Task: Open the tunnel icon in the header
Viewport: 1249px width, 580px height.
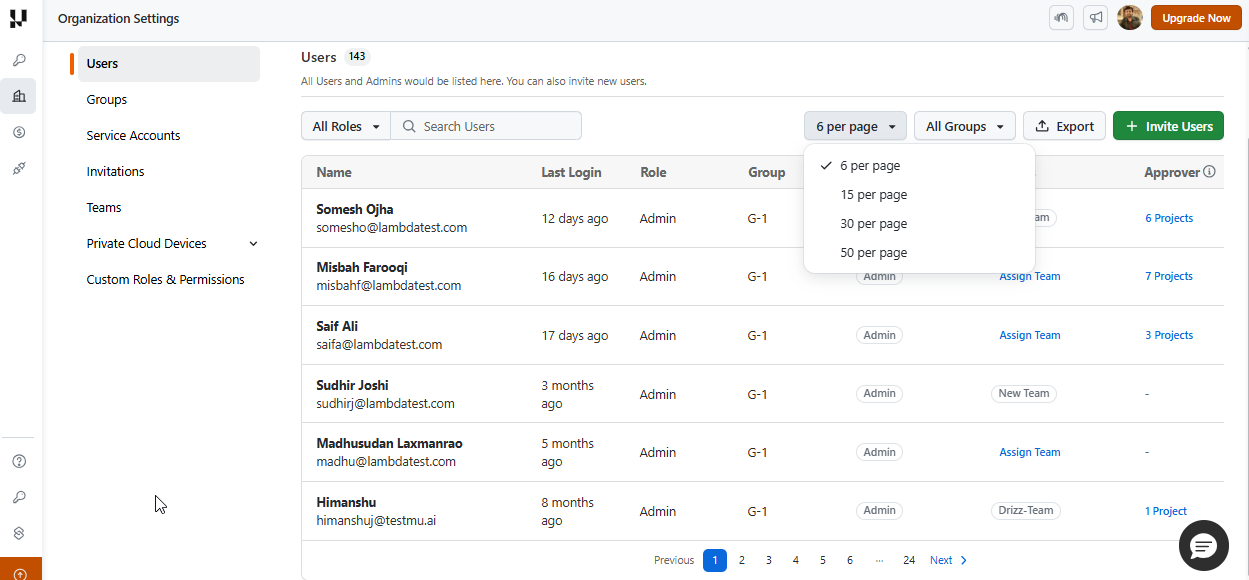Action: point(1061,18)
